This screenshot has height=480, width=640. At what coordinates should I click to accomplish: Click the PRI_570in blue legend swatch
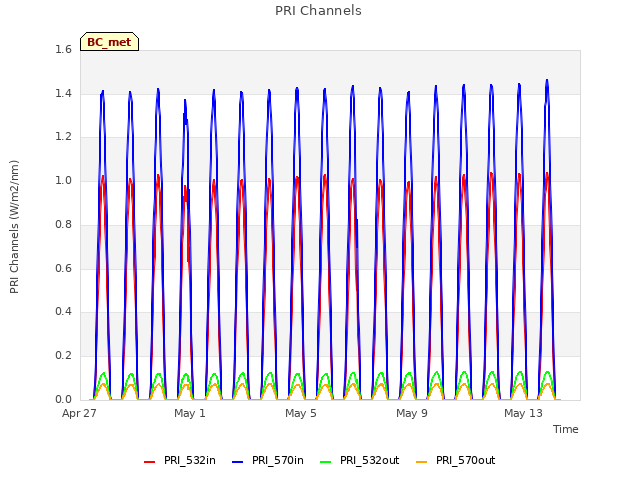[x=238, y=461]
